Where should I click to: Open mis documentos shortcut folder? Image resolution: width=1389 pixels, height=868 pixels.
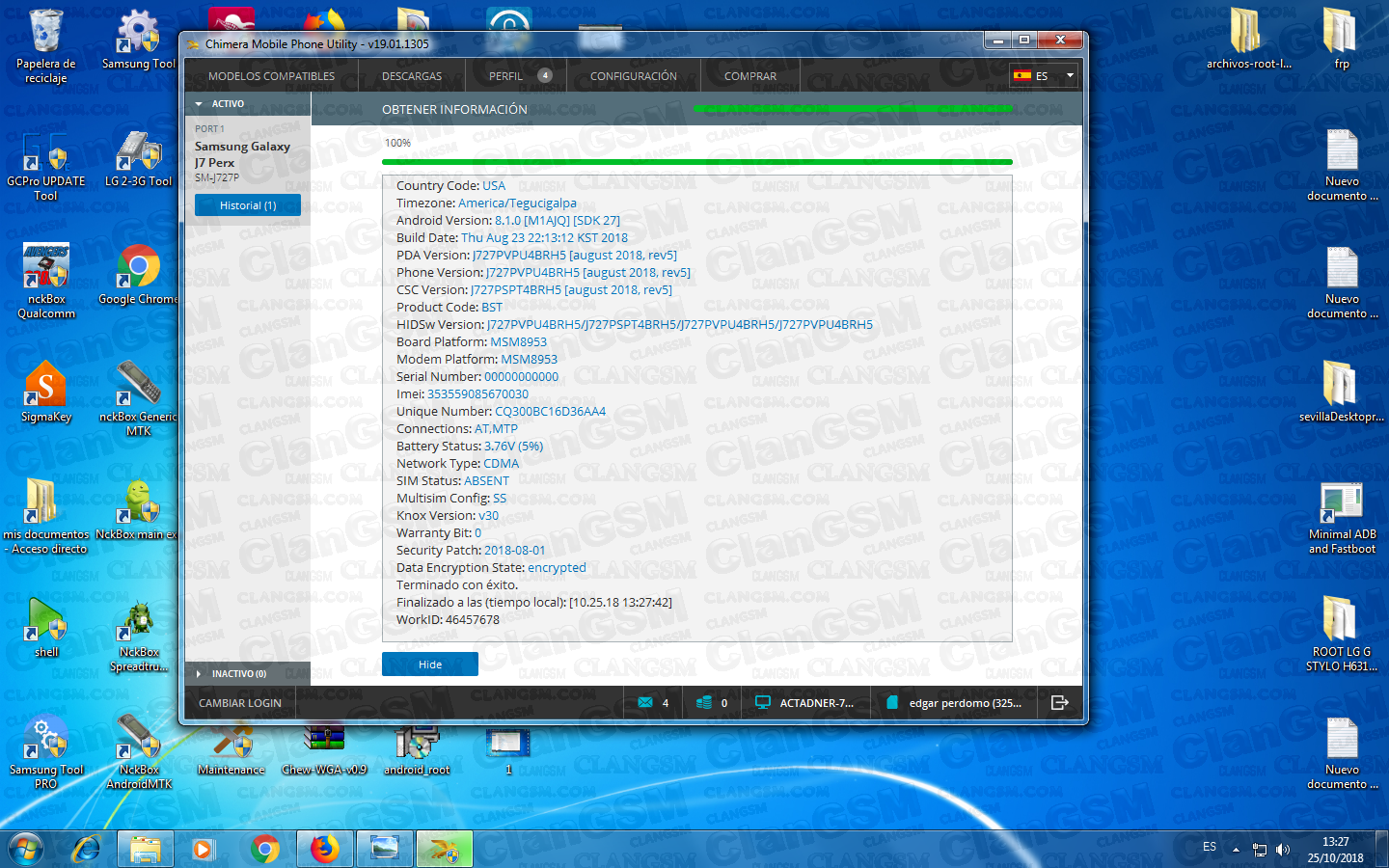click(x=45, y=516)
